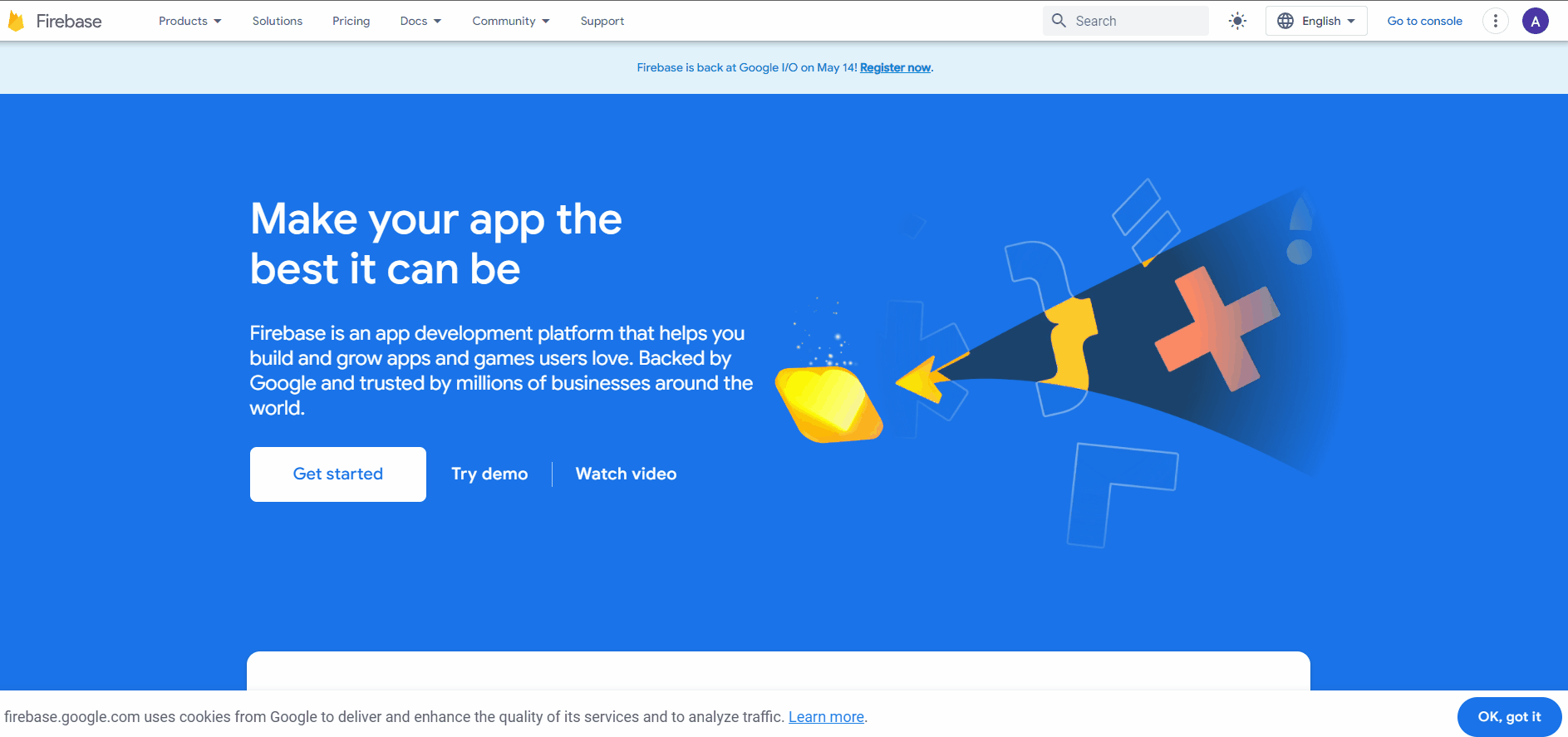
Task: Click the Firebase description paragraph text
Action: [501, 371]
